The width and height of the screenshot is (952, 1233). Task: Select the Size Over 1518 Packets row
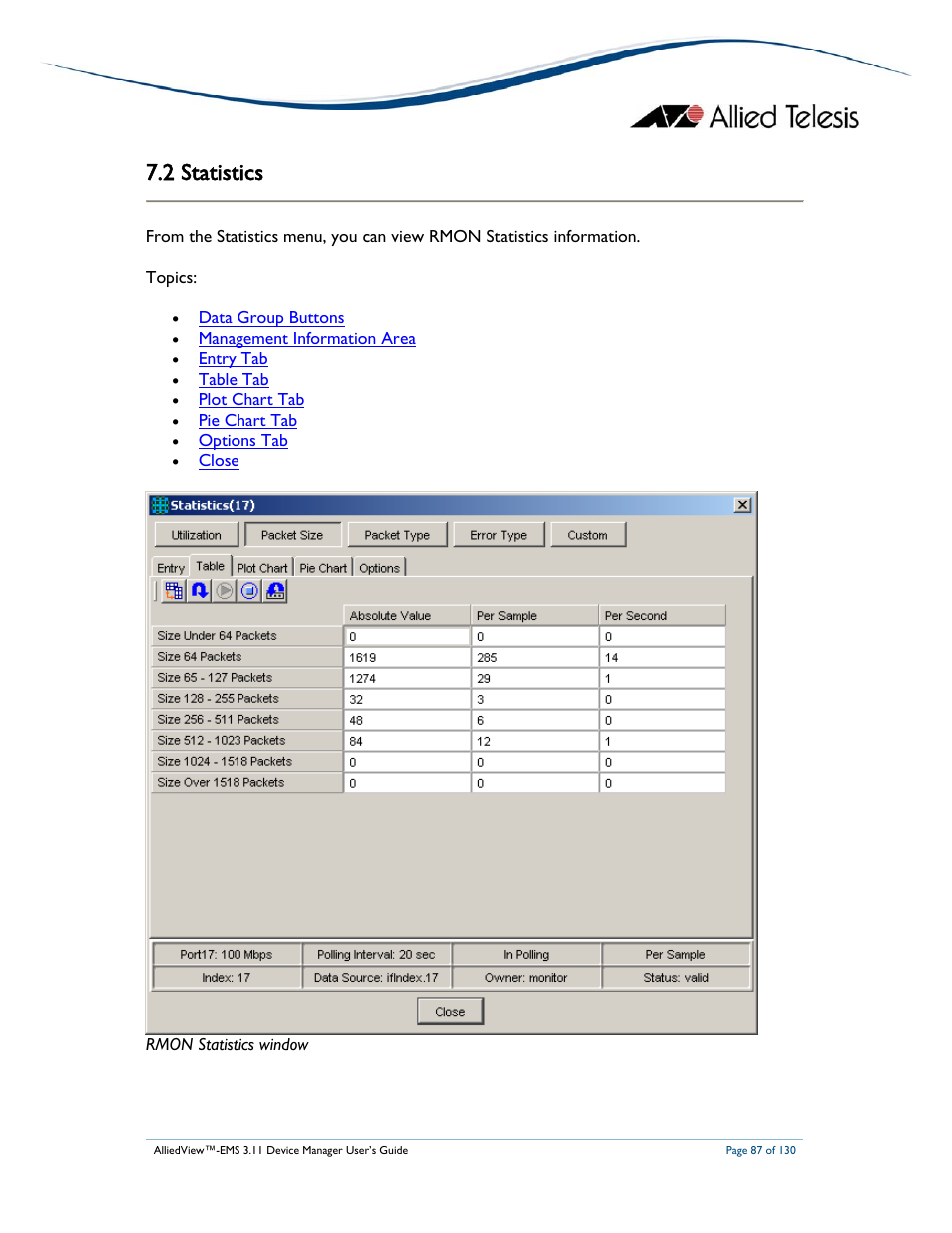click(246, 783)
